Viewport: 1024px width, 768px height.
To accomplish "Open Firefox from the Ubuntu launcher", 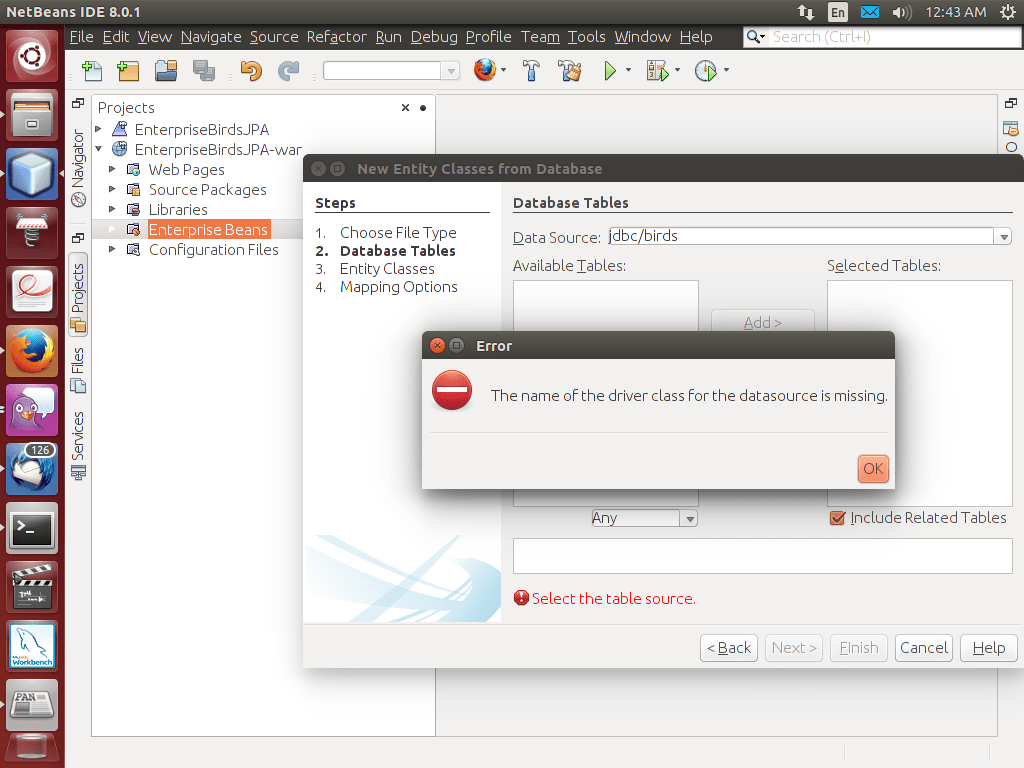I will coord(32,351).
